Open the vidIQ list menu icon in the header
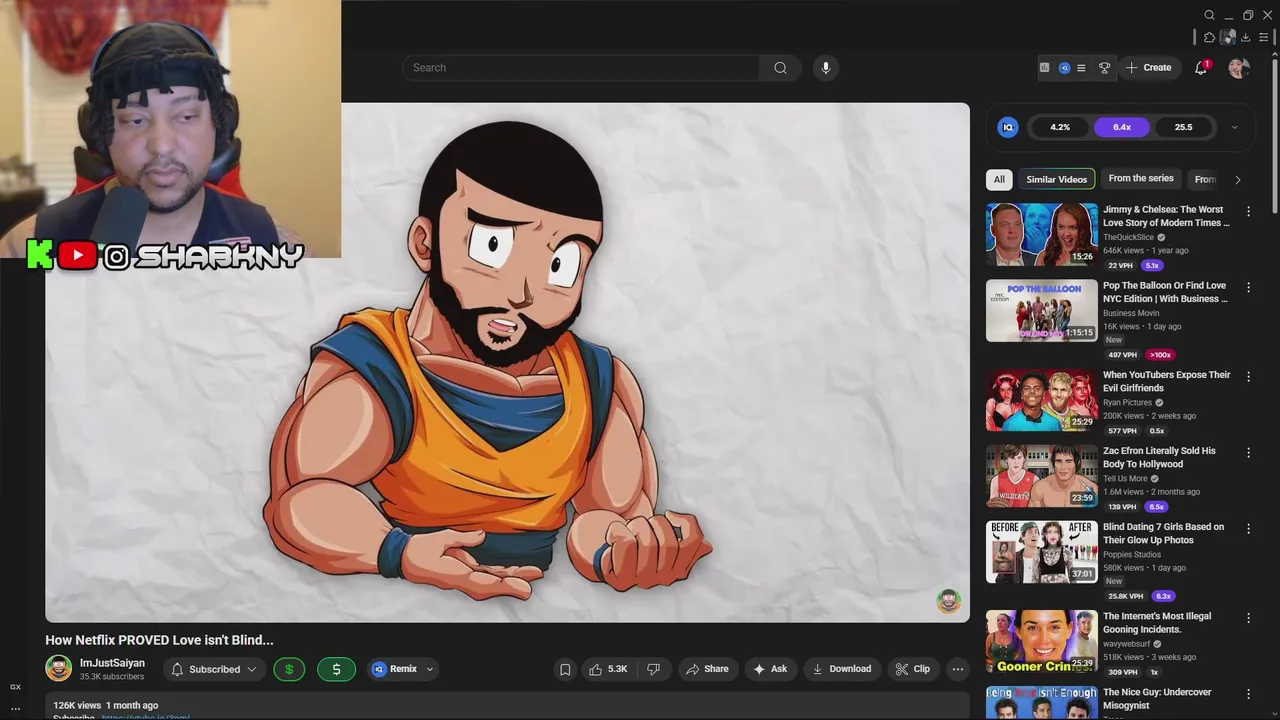The height and width of the screenshot is (720, 1280). coord(1081,68)
